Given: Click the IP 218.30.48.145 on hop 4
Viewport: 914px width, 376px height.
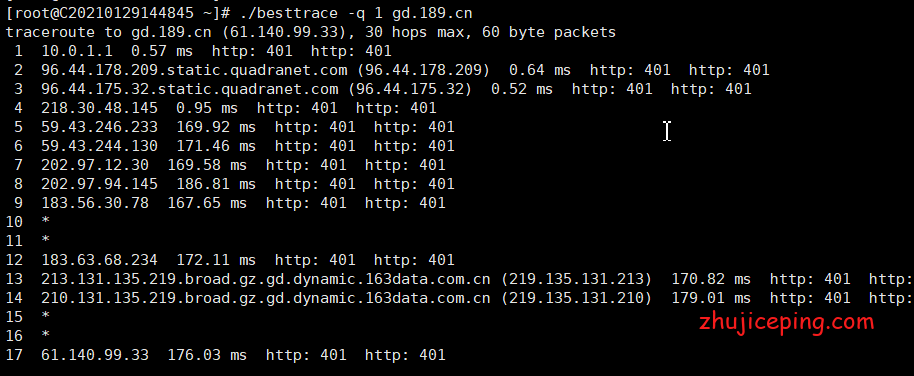Looking at the screenshot, I should tap(99, 108).
